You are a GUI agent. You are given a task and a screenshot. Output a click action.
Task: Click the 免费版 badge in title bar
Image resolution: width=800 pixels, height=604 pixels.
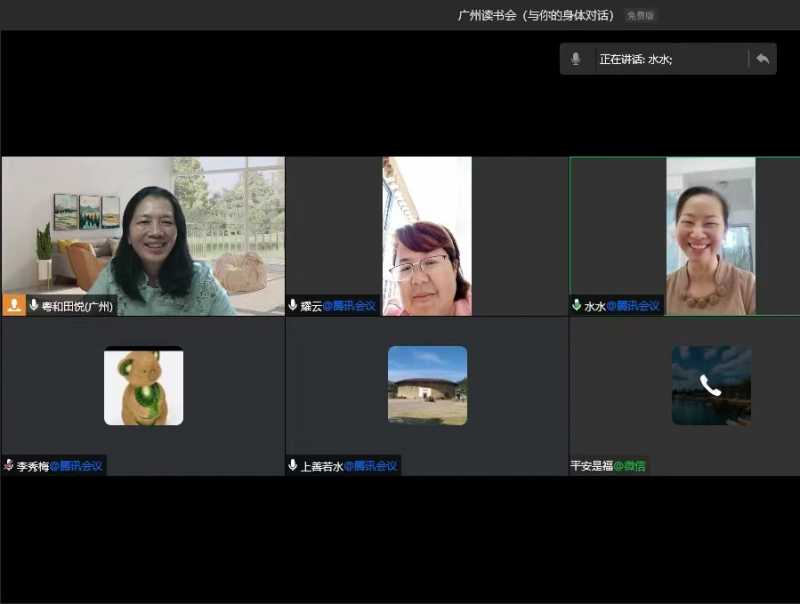640,16
